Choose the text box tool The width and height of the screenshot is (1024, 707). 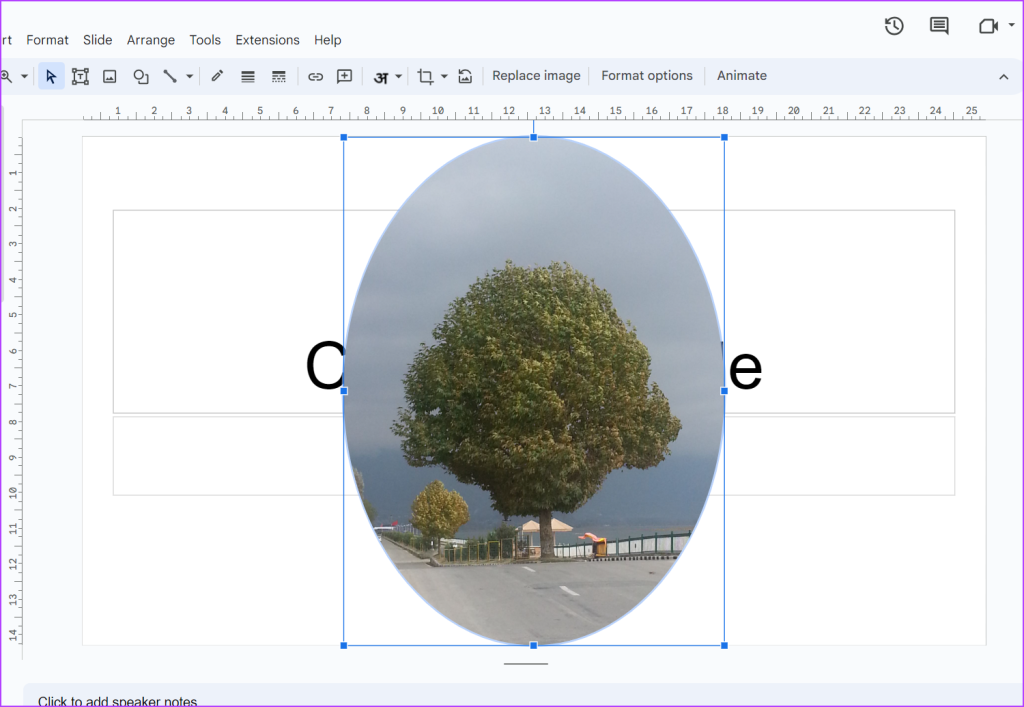point(80,76)
